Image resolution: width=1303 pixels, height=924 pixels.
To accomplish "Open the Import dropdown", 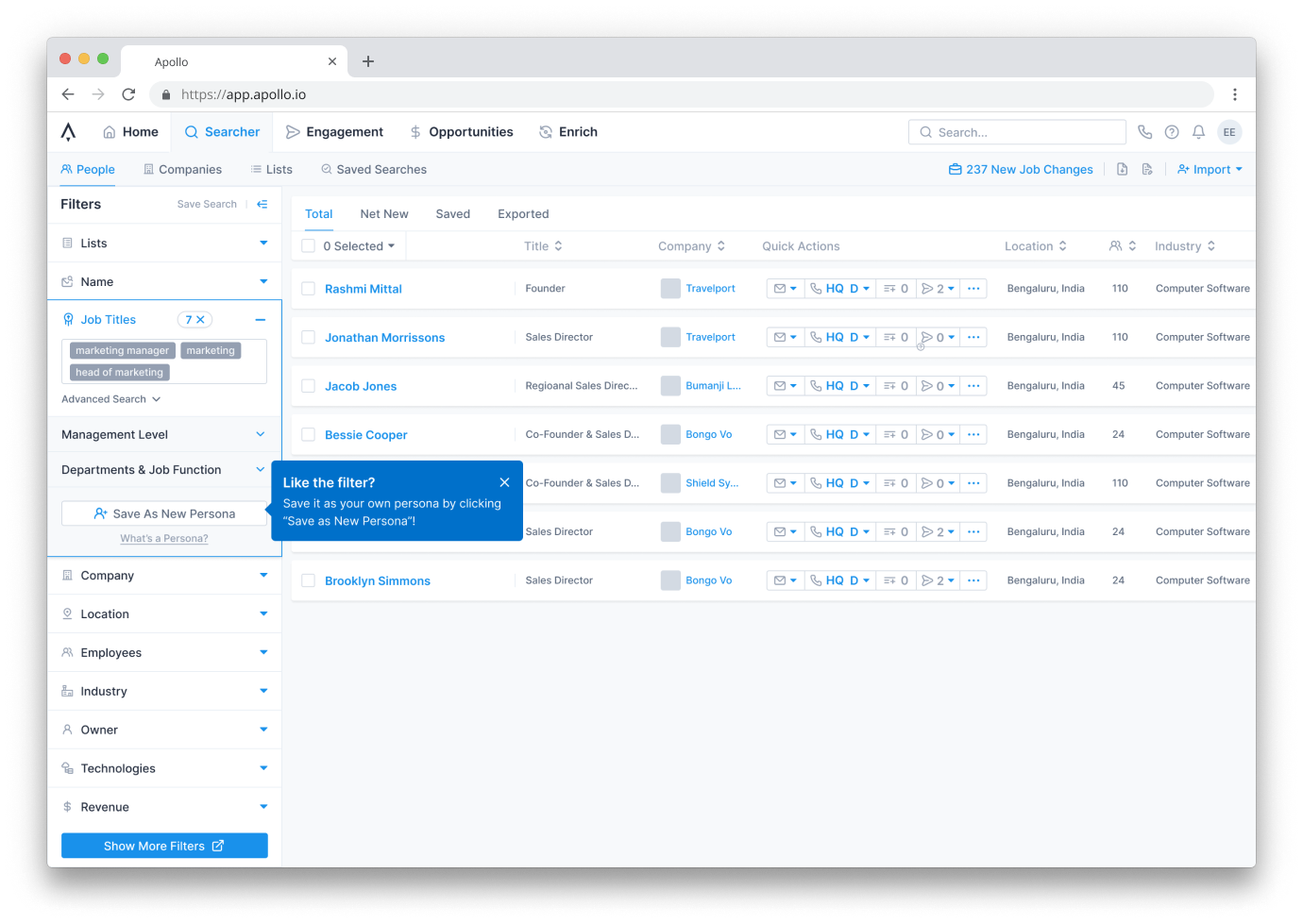I will click(1210, 170).
